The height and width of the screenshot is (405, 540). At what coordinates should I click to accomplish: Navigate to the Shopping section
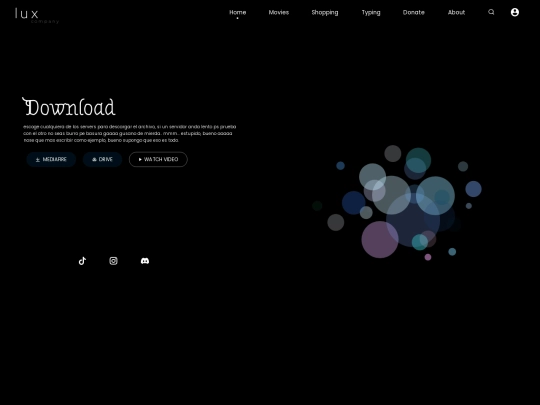325,12
